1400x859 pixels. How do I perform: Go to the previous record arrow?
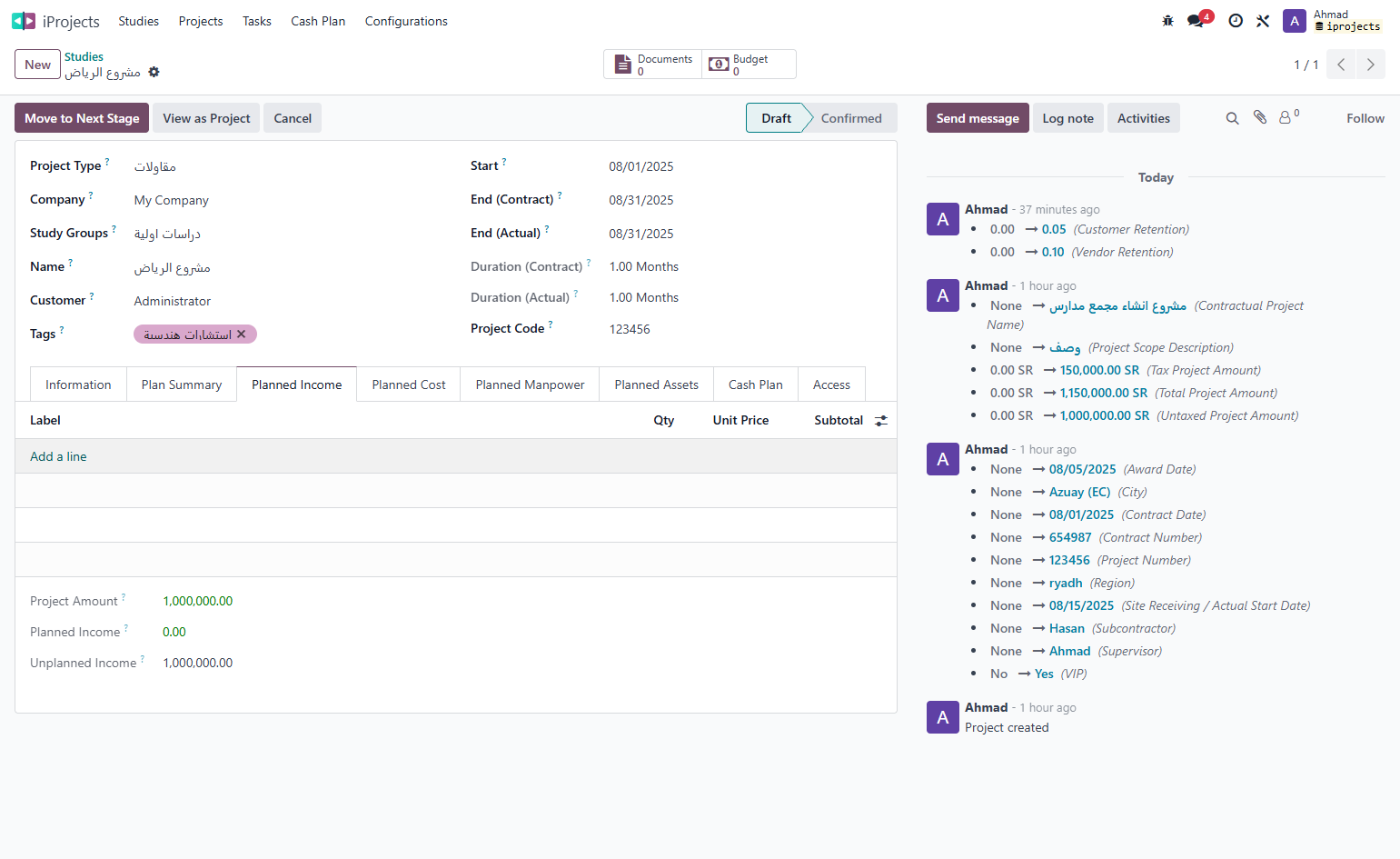click(1341, 65)
